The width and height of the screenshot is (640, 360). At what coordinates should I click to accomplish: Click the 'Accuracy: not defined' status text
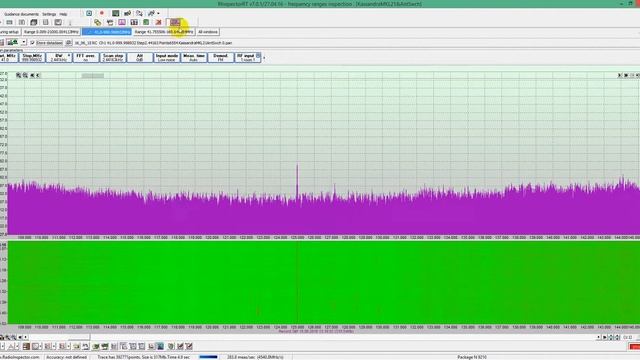click(x=67, y=357)
